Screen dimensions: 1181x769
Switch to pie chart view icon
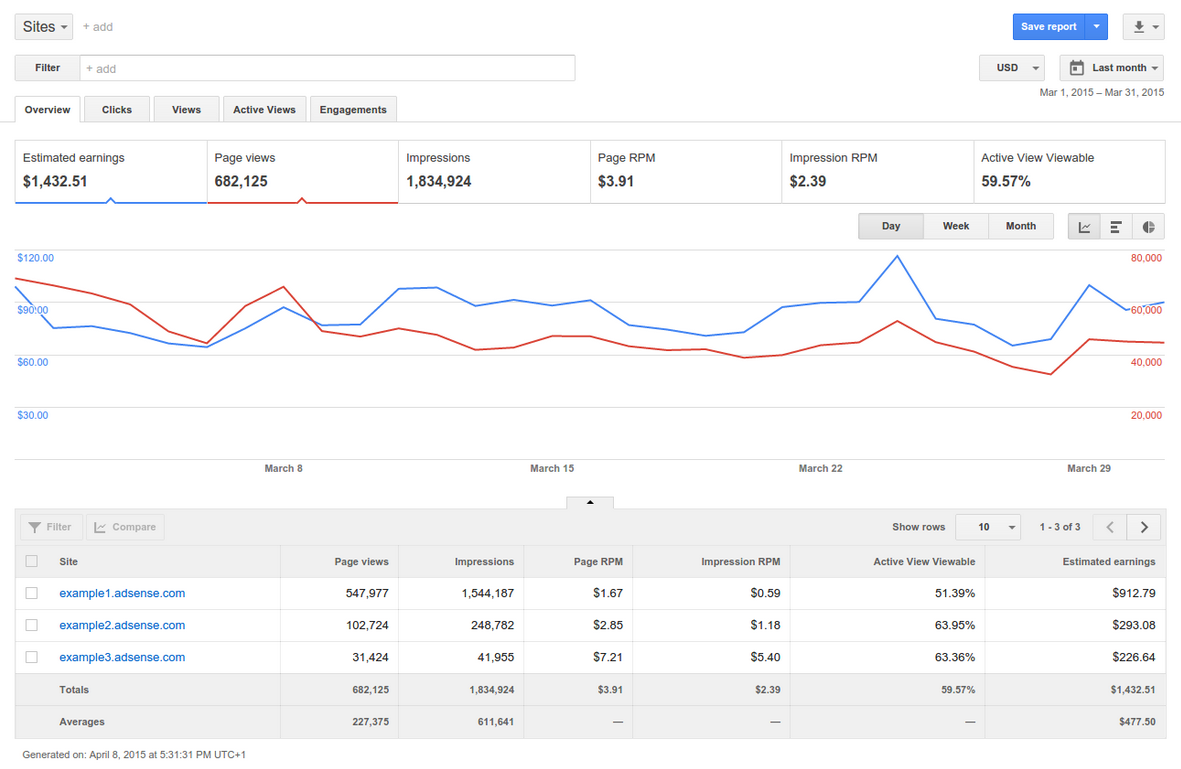(x=1148, y=227)
